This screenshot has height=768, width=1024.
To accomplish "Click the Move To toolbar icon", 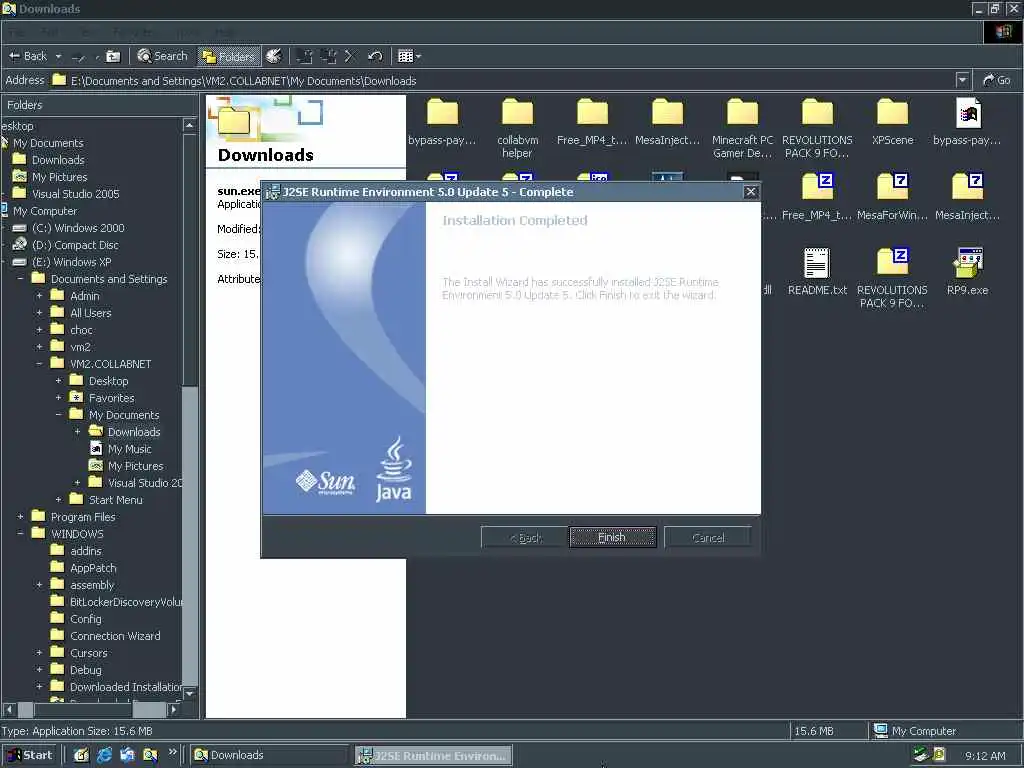I will point(304,56).
